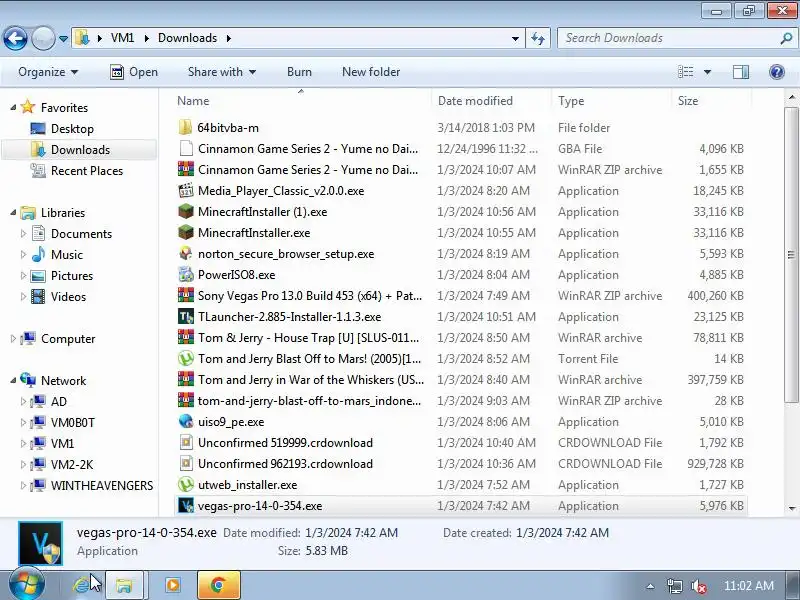
Task: Click the magnifier icon in search box
Action: coord(786,38)
